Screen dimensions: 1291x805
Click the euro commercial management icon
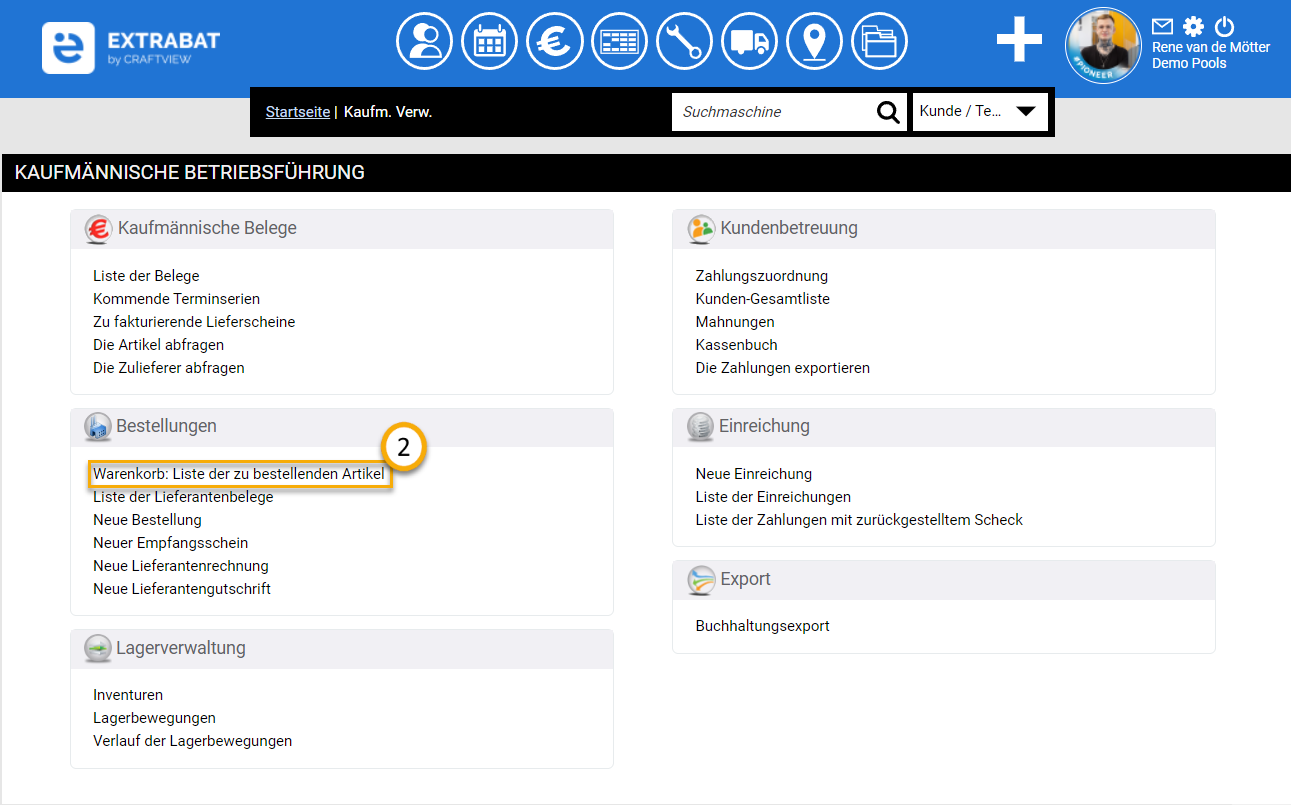pyautogui.click(x=555, y=41)
